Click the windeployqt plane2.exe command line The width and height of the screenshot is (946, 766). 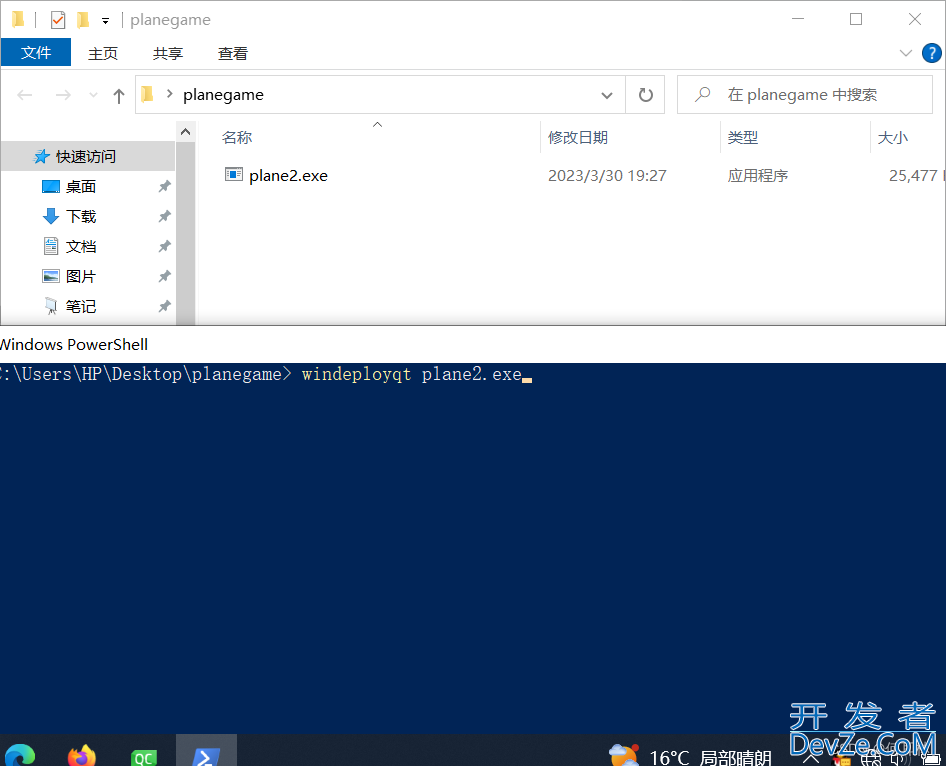(x=411, y=374)
